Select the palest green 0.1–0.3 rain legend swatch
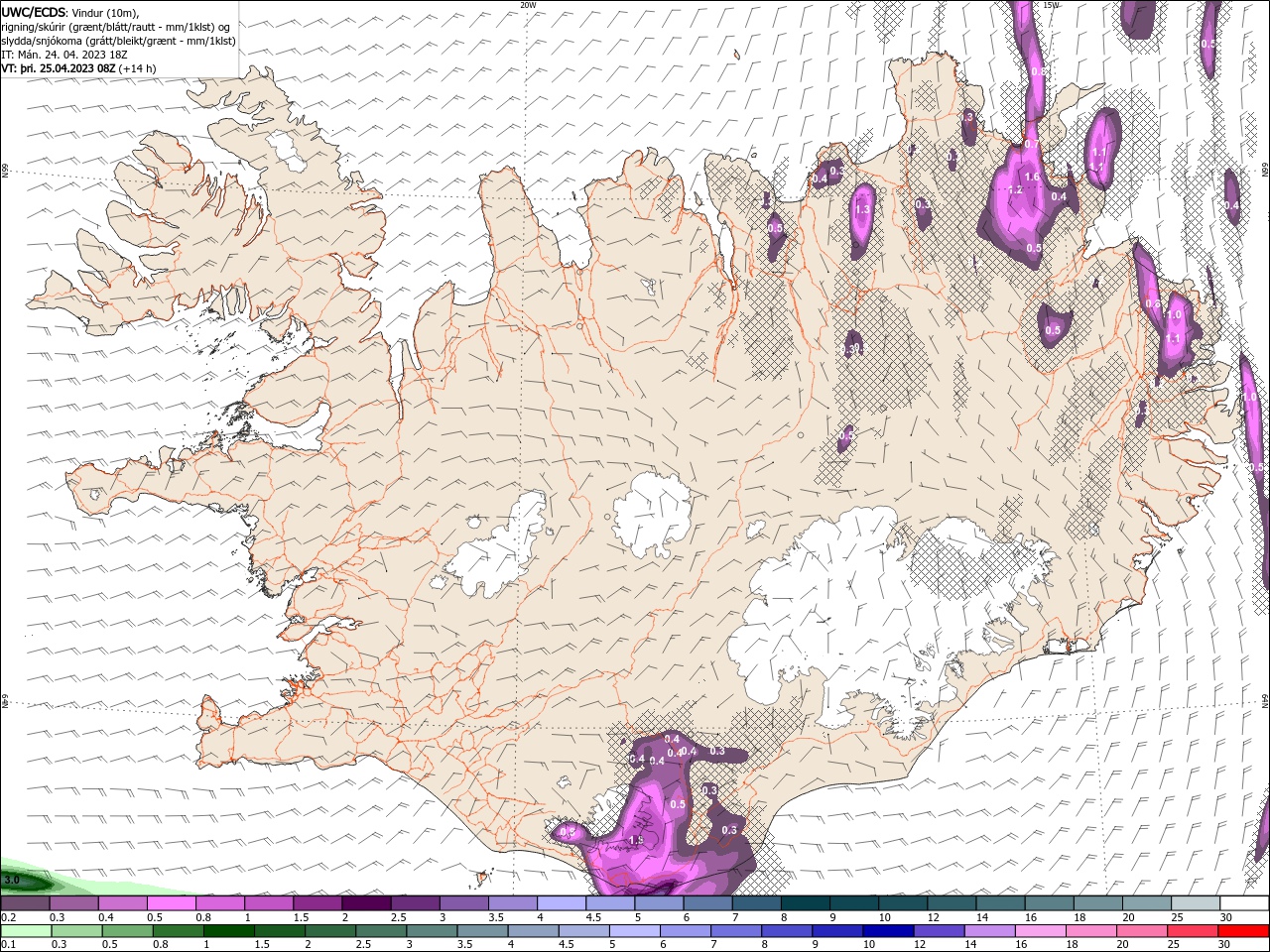This screenshot has width=1270, height=952. [26, 931]
